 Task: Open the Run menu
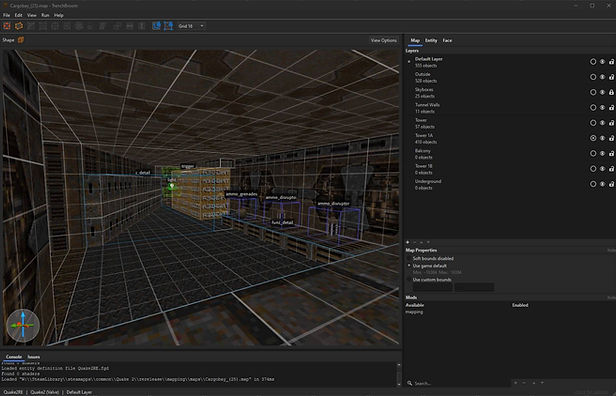pos(45,15)
